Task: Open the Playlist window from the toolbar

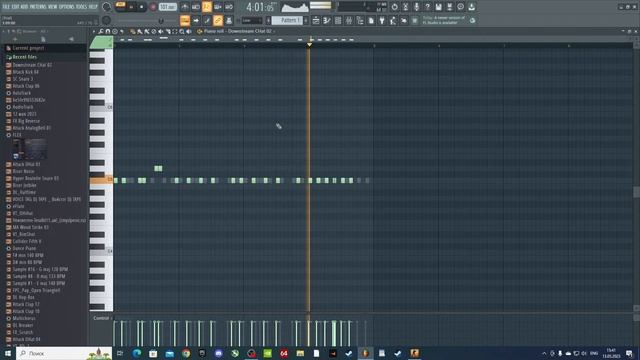Action: 316,20
